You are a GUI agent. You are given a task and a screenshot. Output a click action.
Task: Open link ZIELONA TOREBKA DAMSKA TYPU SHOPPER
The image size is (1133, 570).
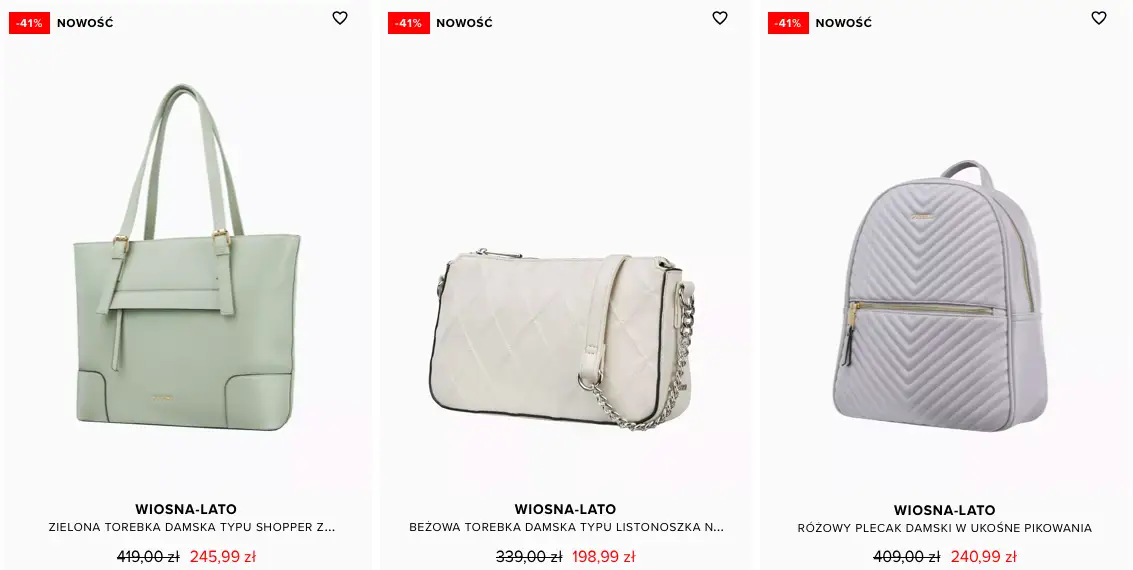191,527
